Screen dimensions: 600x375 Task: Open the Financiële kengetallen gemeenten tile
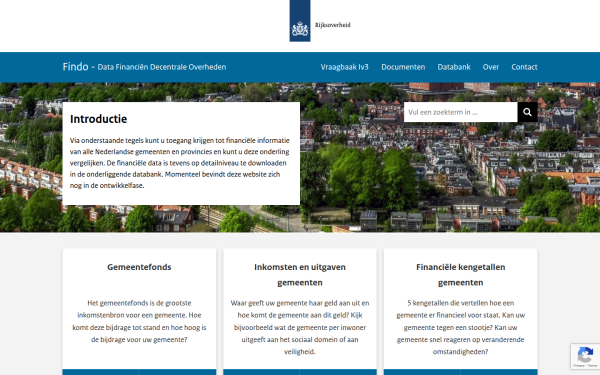(x=460, y=275)
